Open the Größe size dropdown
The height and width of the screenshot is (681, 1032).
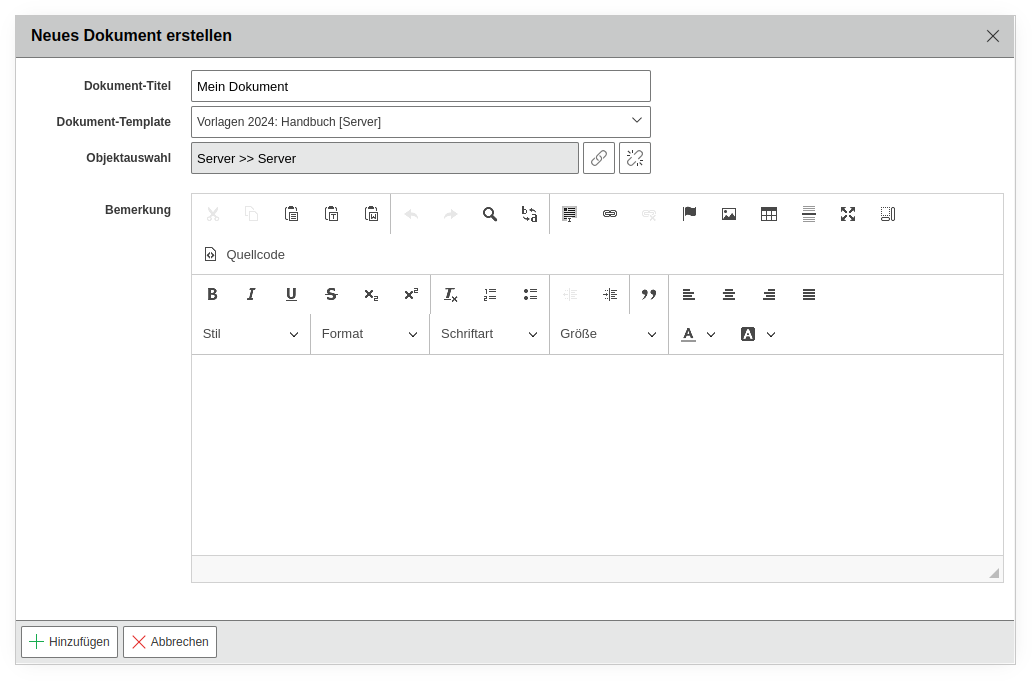click(608, 334)
